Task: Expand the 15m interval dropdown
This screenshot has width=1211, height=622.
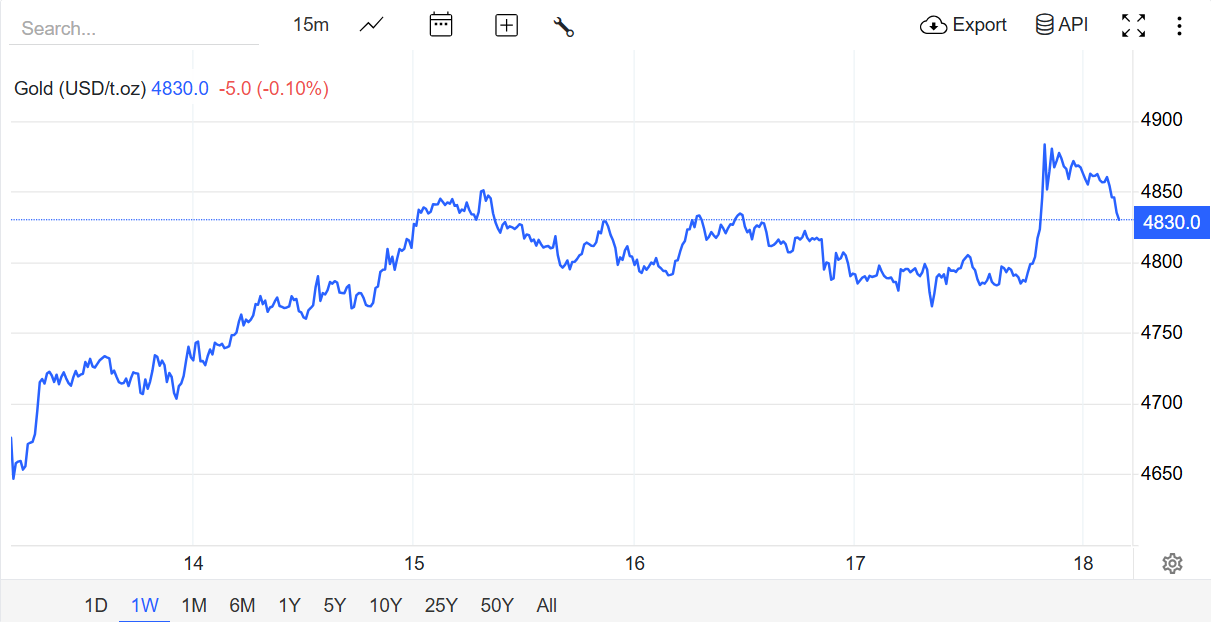Action: [x=310, y=25]
